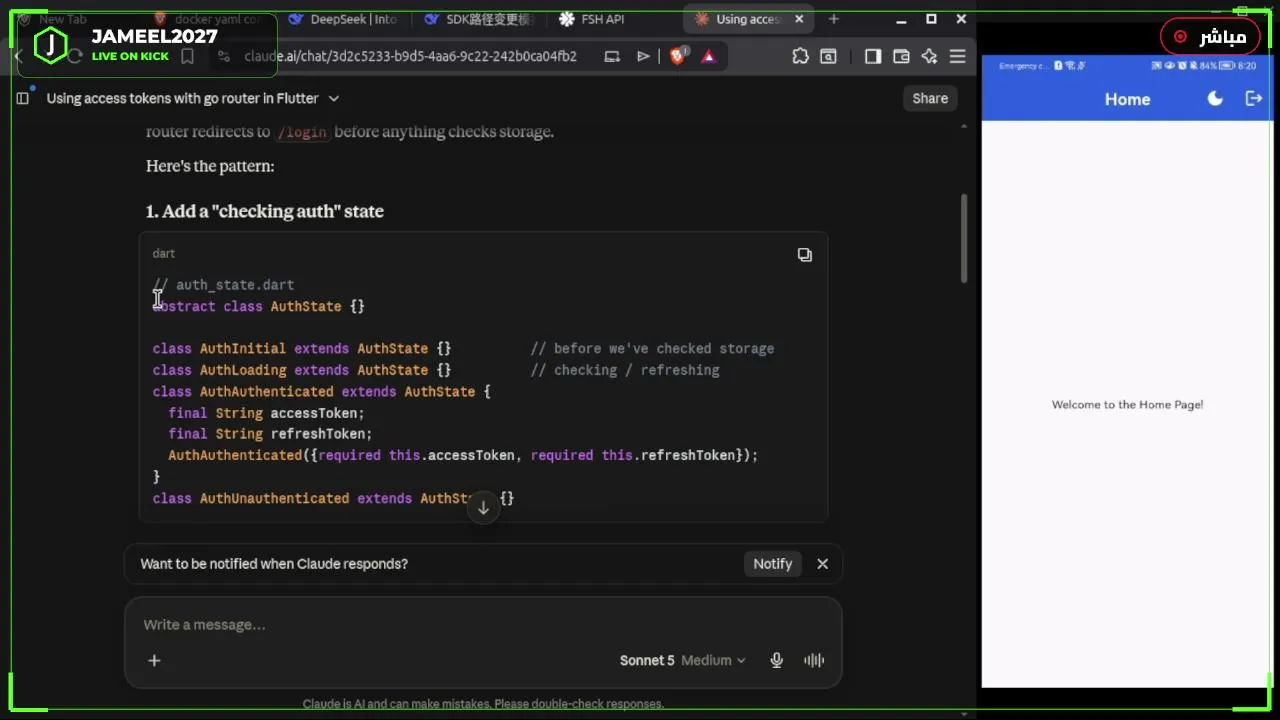Close the Using access tokens tab
This screenshot has width=1280, height=720.
(x=799, y=19)
